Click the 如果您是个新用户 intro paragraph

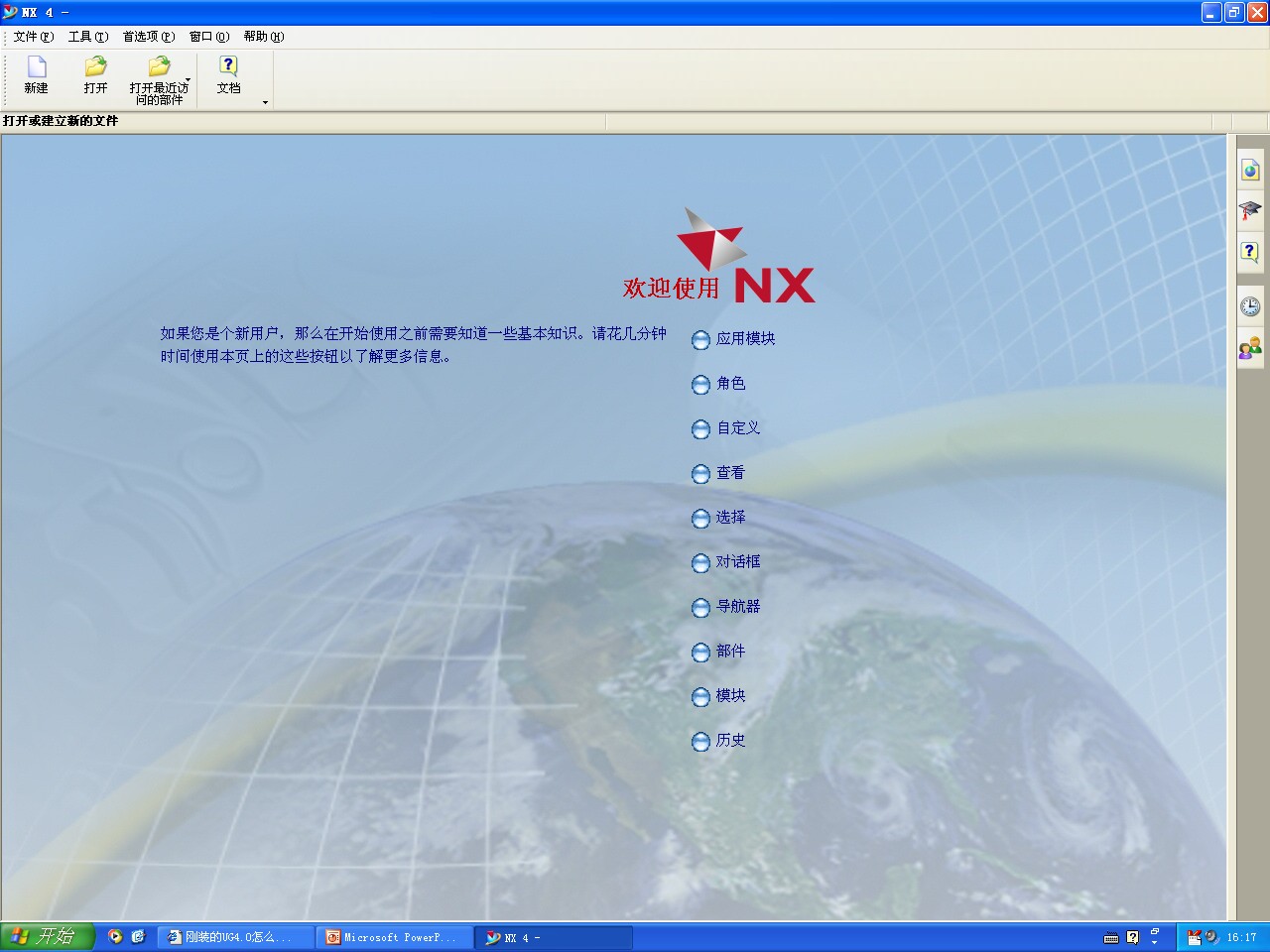[414, 345]
